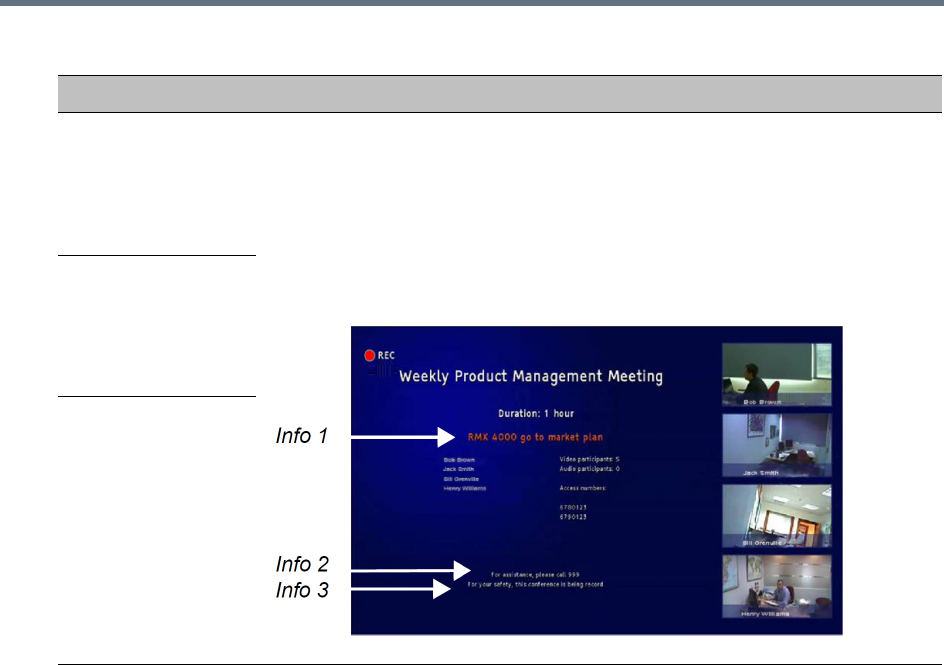
Task: Click the access number 6780123
Action: click(x=573, y=507)
